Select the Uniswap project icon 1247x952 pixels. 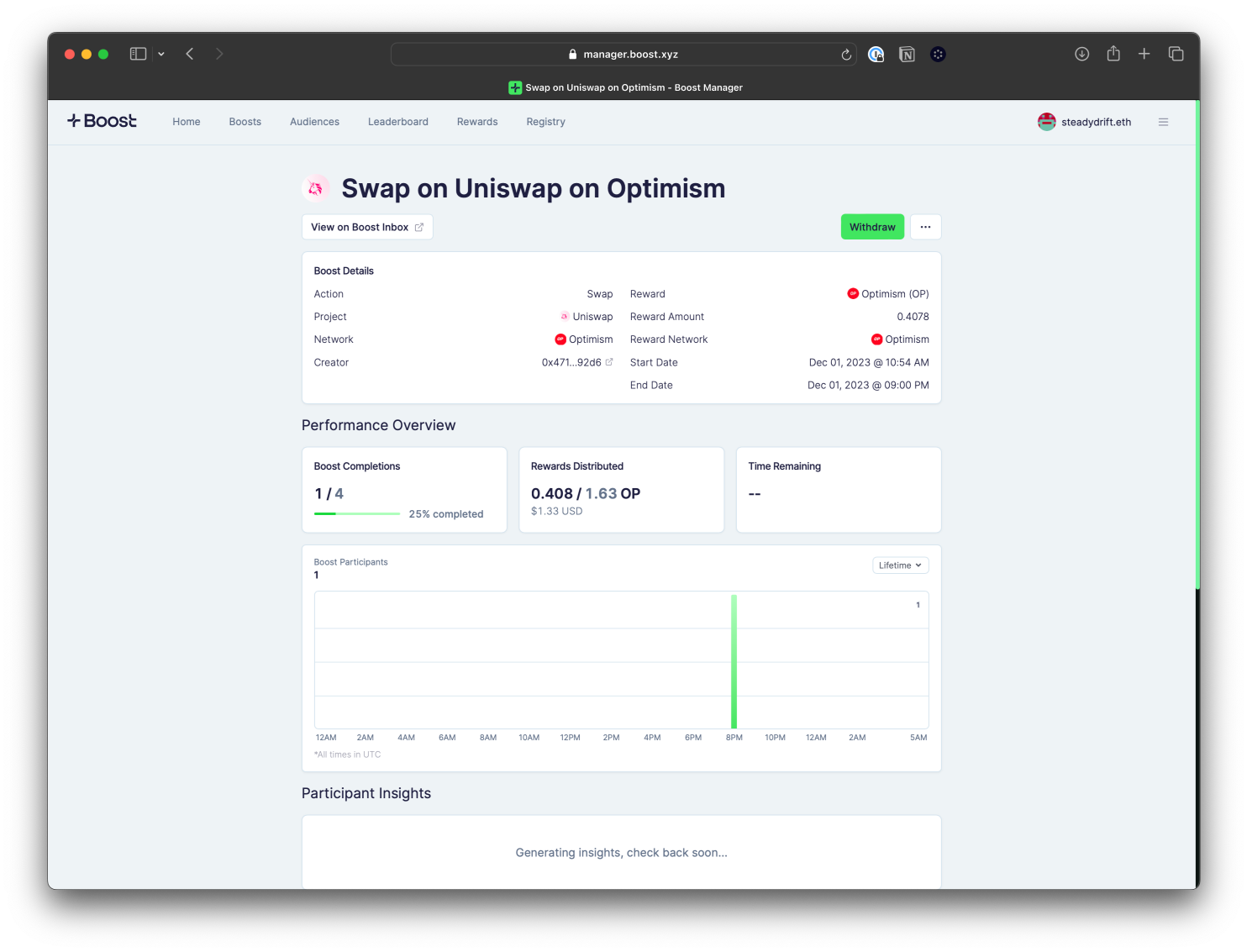coord(564,317)
